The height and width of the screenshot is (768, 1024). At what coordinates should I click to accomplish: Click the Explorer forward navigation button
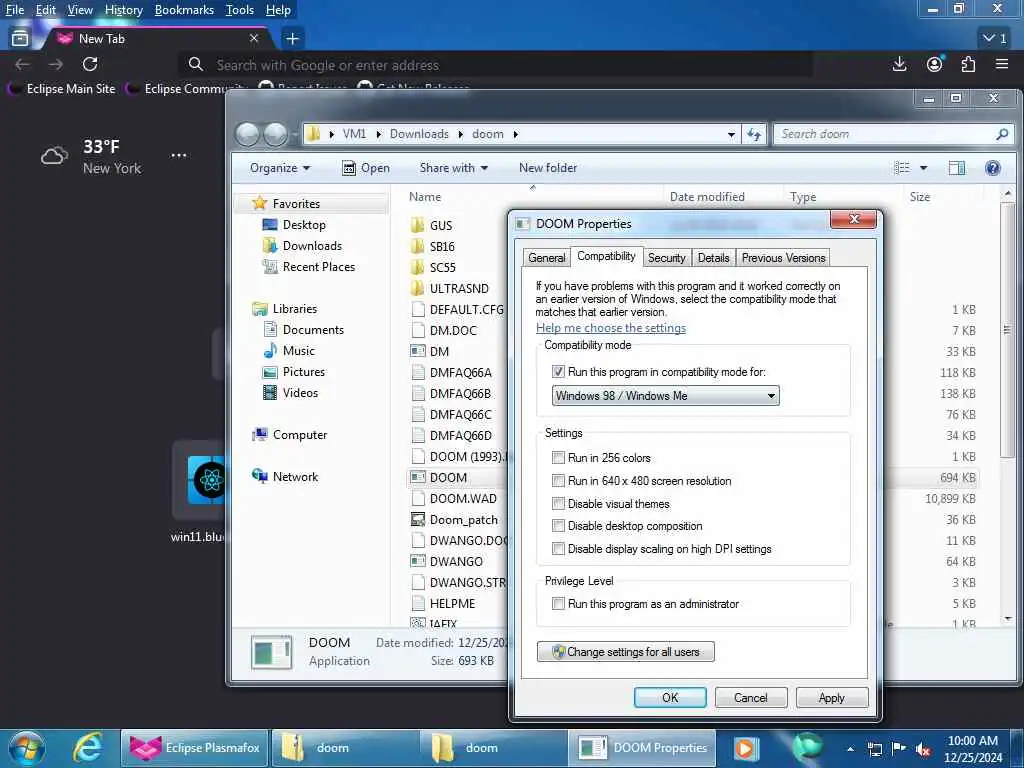coord(275,134)
